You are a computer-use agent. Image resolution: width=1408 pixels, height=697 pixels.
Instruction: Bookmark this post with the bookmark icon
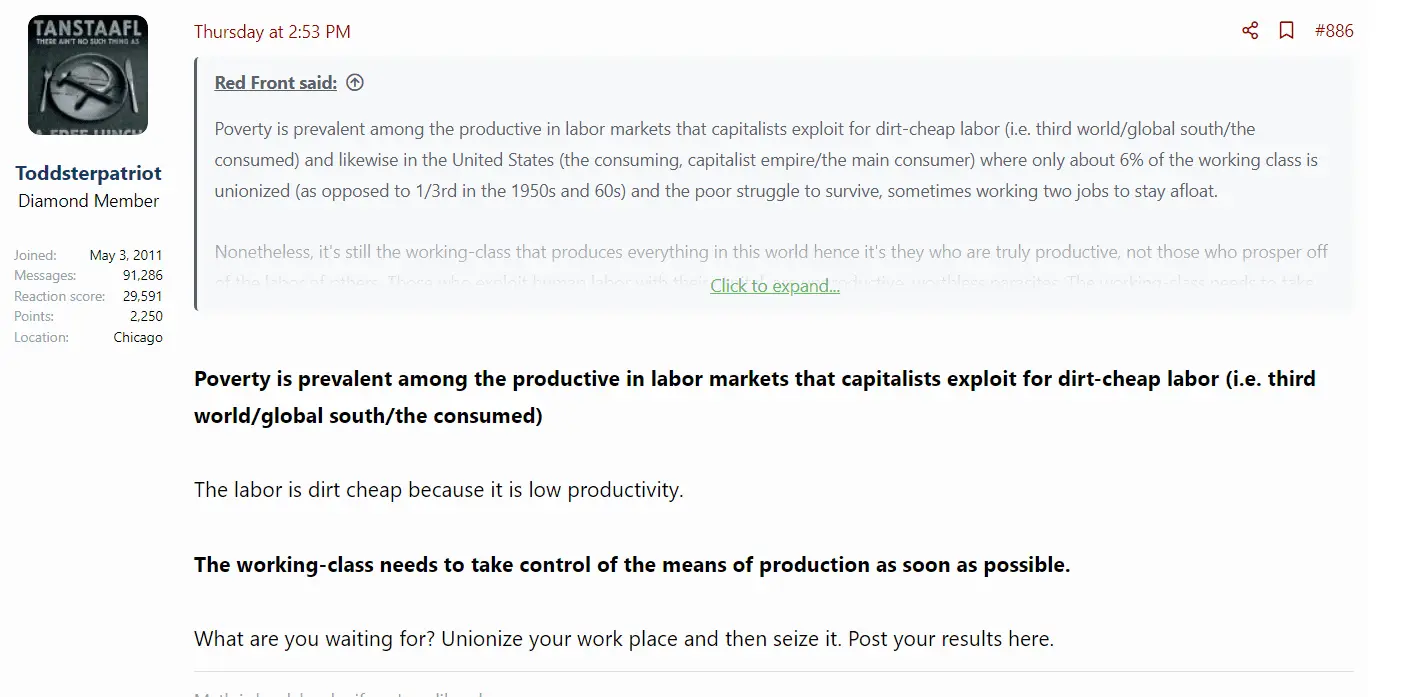pos(1287,31)
